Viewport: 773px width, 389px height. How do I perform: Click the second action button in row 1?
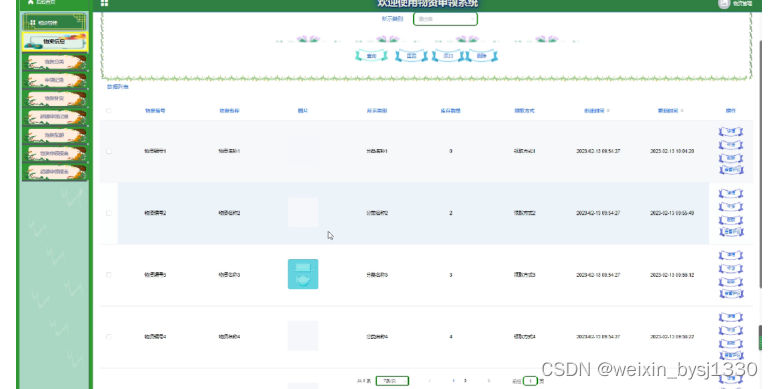click(731, 144)
